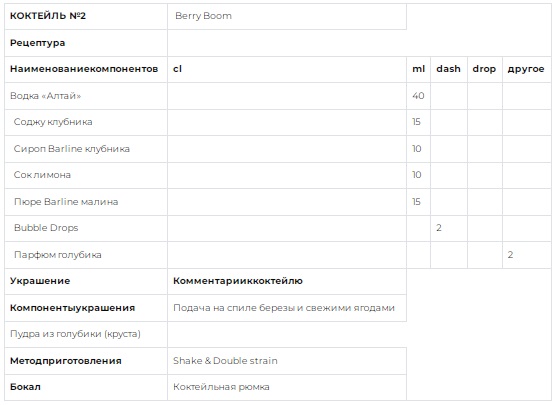555x405 pixels.
Task: Click the другое column header
Action: [526, 69]
